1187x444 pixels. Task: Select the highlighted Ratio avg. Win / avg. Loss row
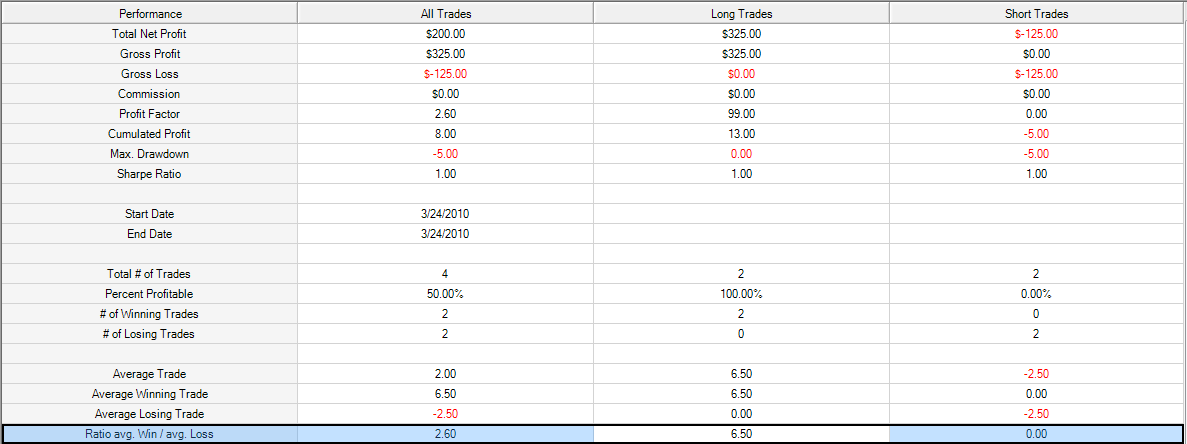click(x=594, y=434)
